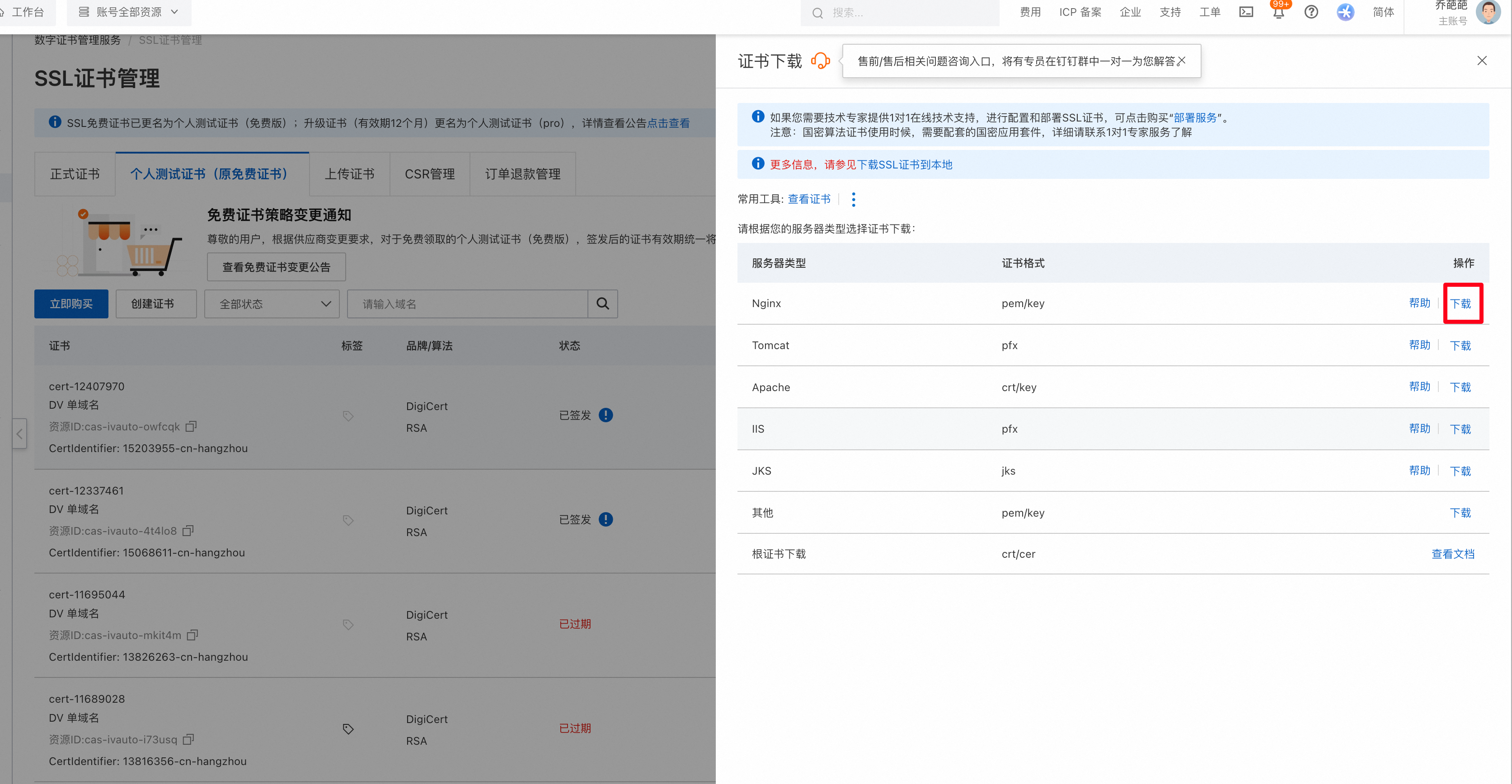Copy resource ID cas-ivauto-4t4lo8
1512x784 pixels.
[x=188, y=531]
